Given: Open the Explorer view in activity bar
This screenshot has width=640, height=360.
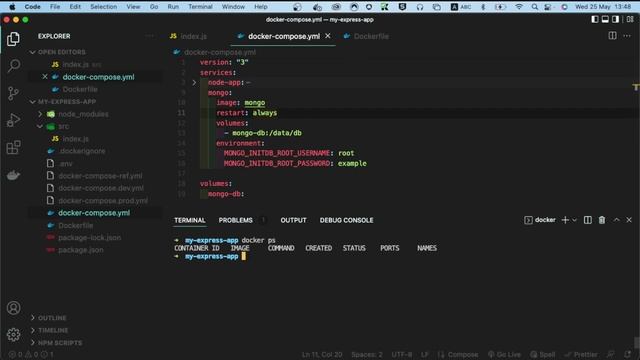Looking at the screenshot, I should point(13,39).
